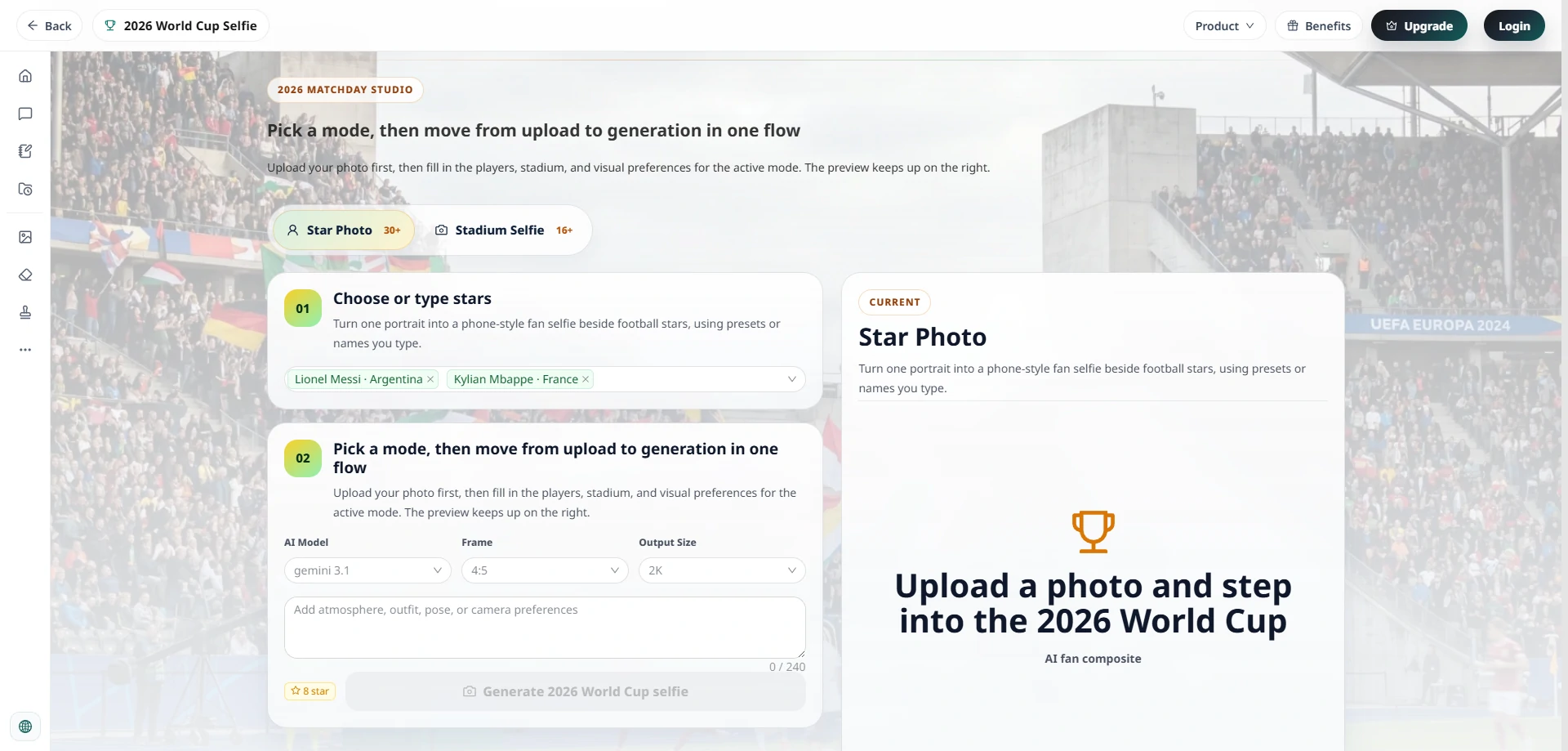Open the globe language icon
This screenshot has width=1568, height=751.
(x=25, y=726)
